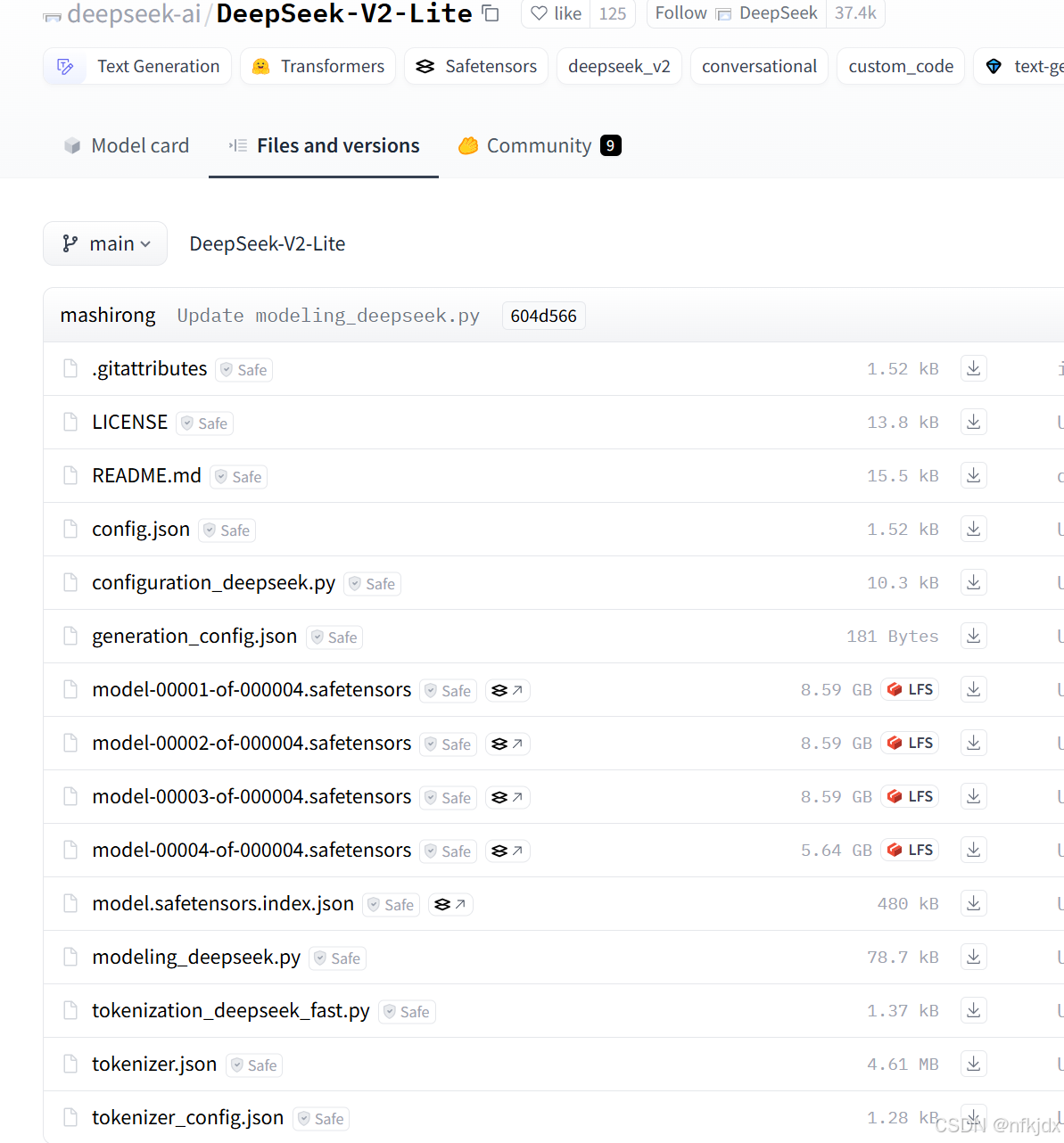Viewport: 1064px width, 1143px height.
Task: Open the LICENSE file
Action: (130, 422)
